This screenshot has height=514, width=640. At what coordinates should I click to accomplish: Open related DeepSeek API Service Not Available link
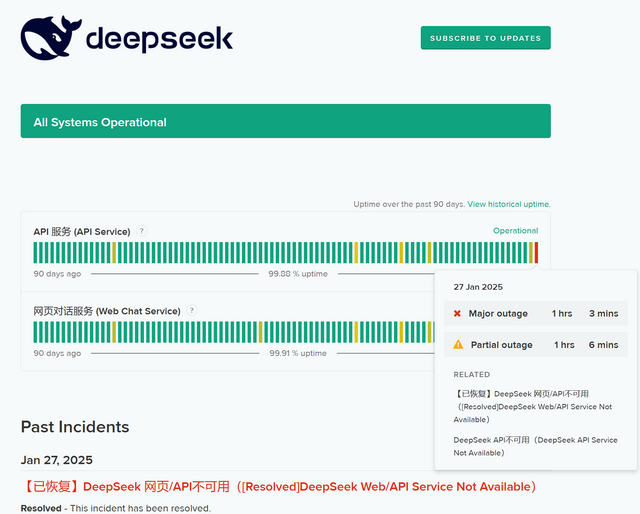(x=535, y=446)
